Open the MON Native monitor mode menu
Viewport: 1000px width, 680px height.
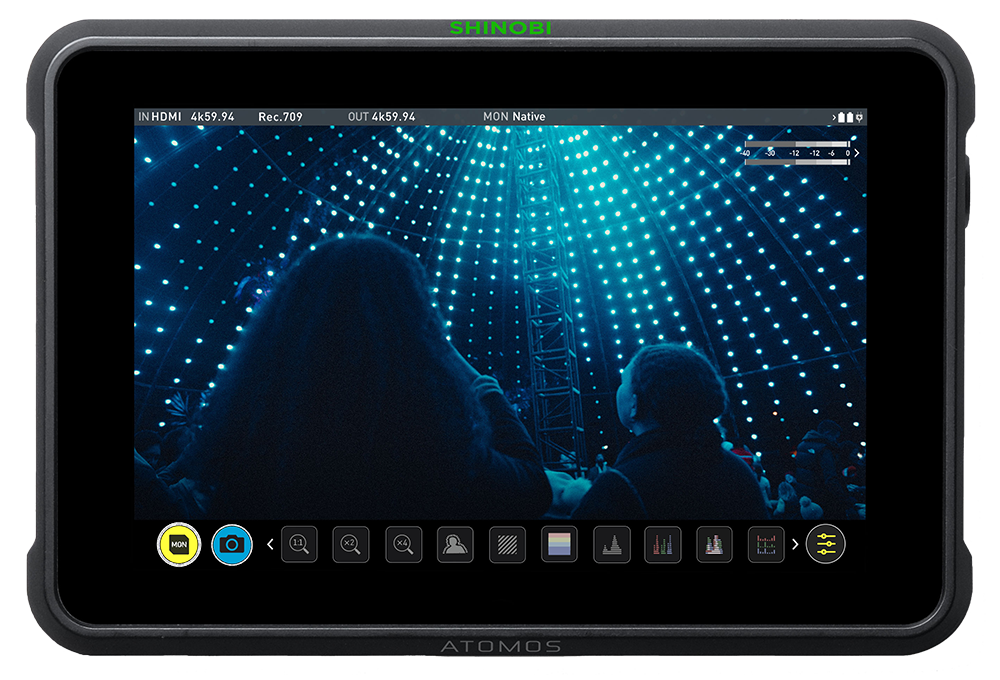(x=514, y=117)
